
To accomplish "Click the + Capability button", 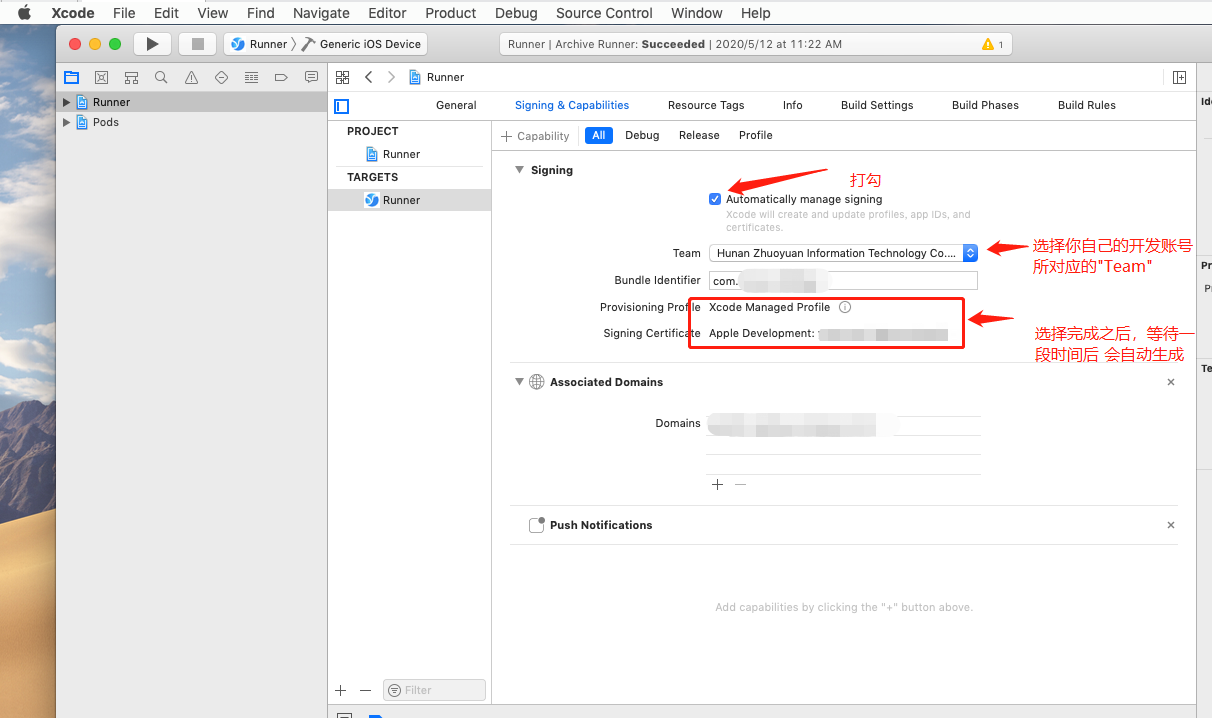I will coord(535,136).
